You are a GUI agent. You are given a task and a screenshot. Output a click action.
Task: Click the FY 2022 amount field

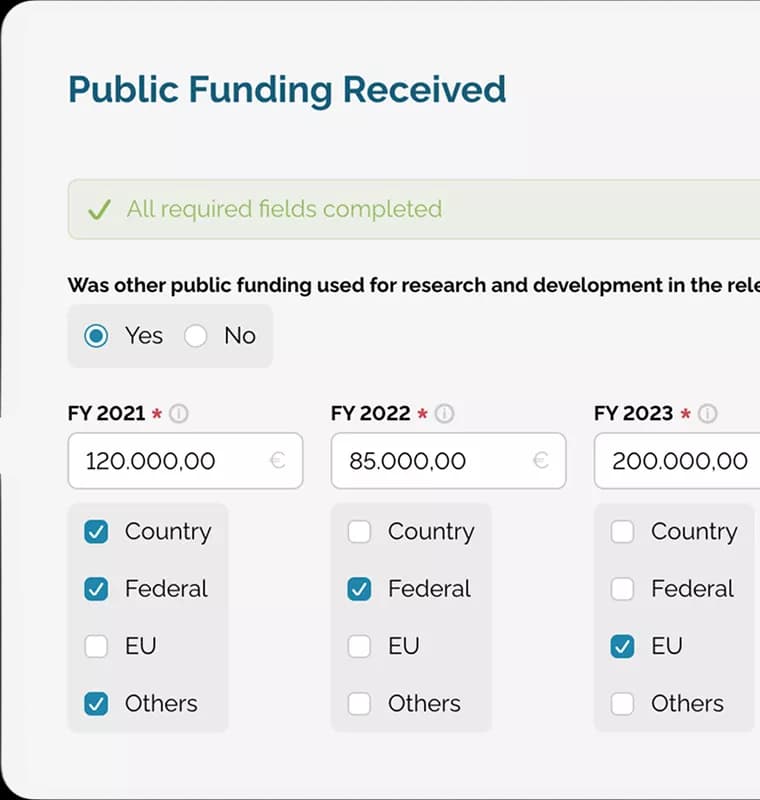click(448, 461)
